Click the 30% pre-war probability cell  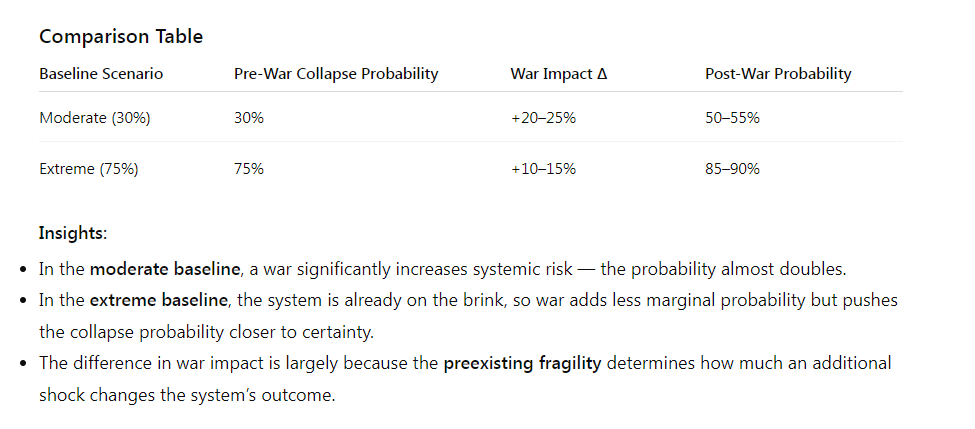(x=249, y=118)
